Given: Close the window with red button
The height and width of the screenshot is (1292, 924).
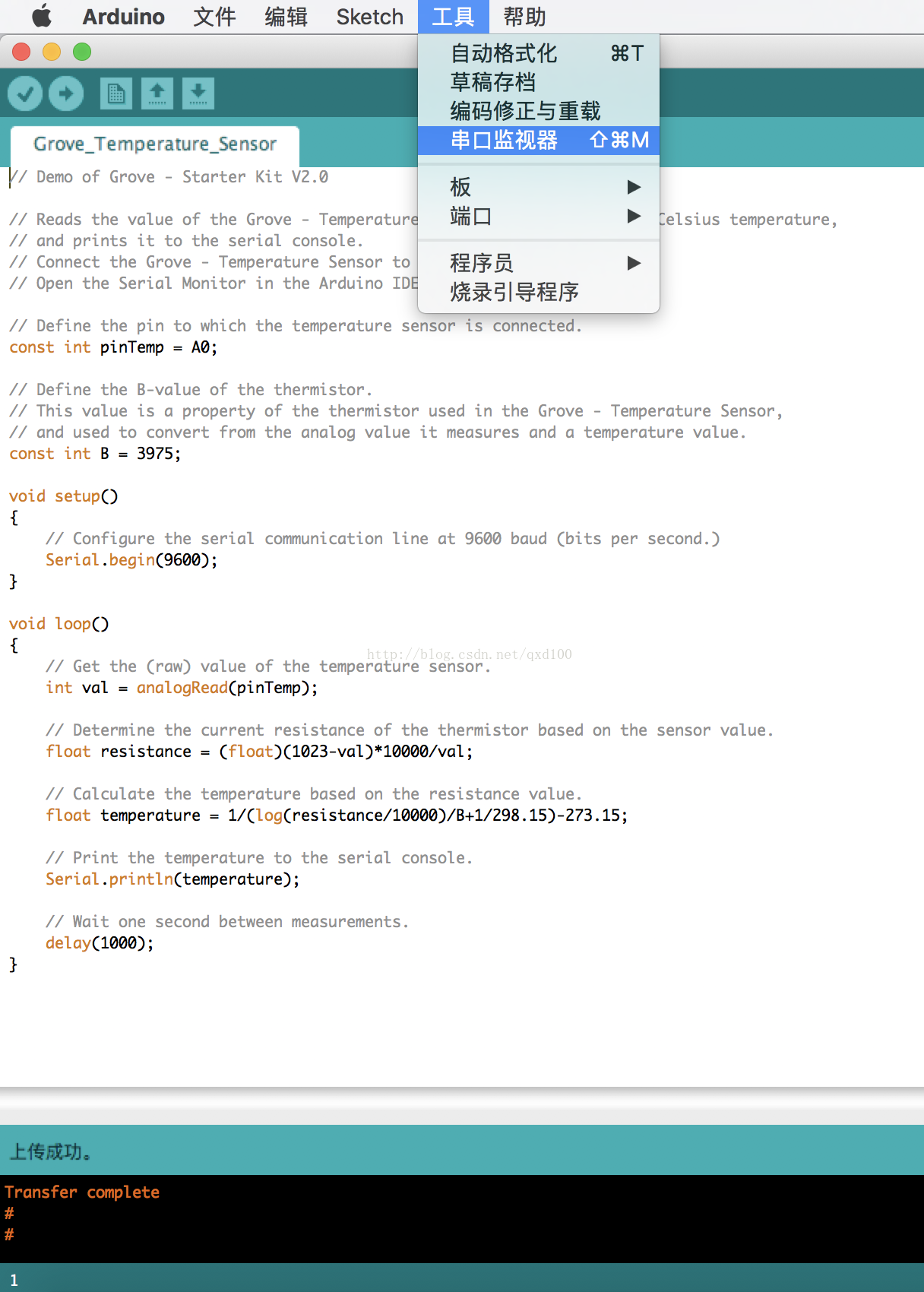Looking at the screenshot, I should coord(21,52).
